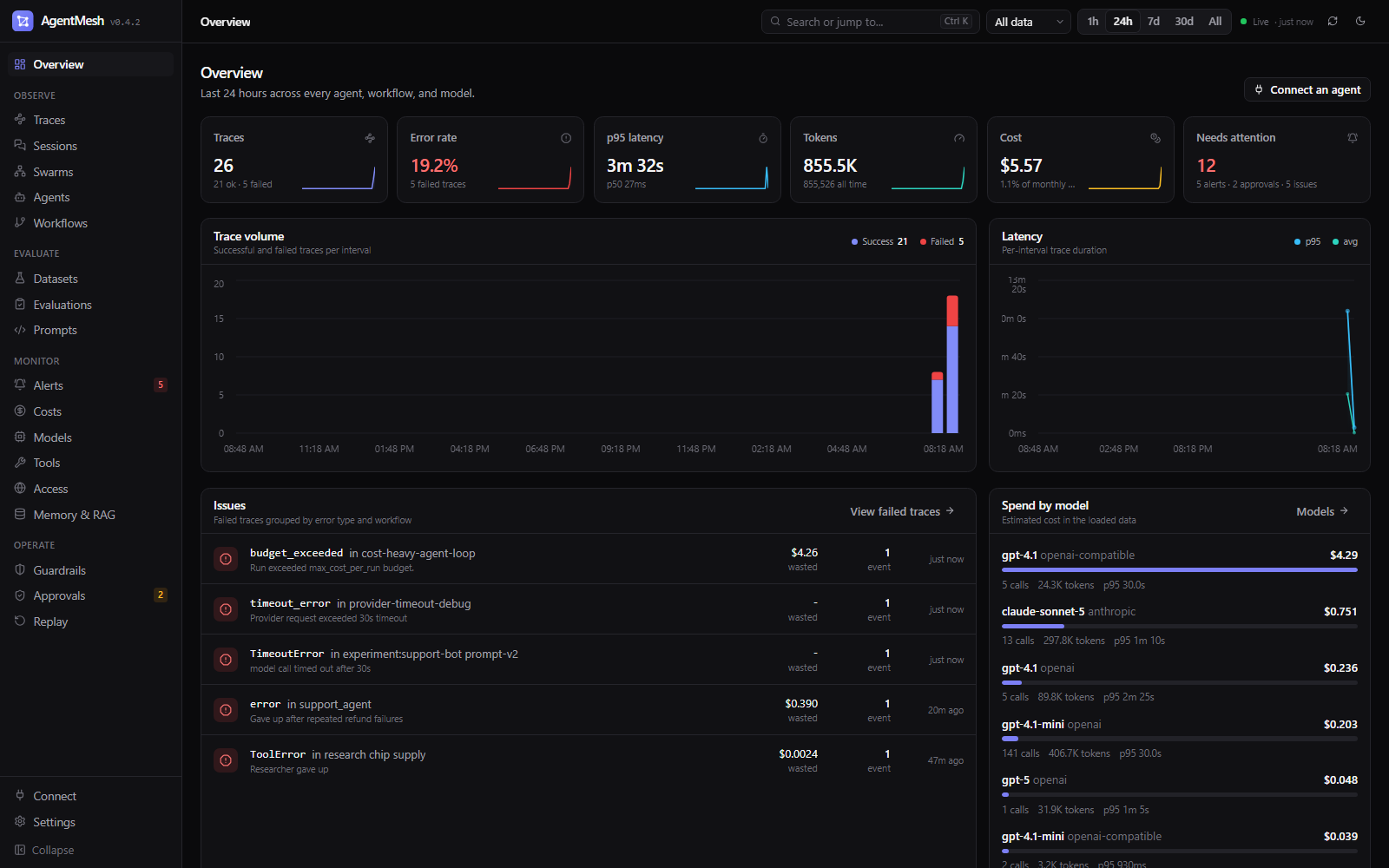Viewport: 1389px width, 868px height.
Task: Click gpt-5 openai model row
Action: click(x=1180, y=794)
